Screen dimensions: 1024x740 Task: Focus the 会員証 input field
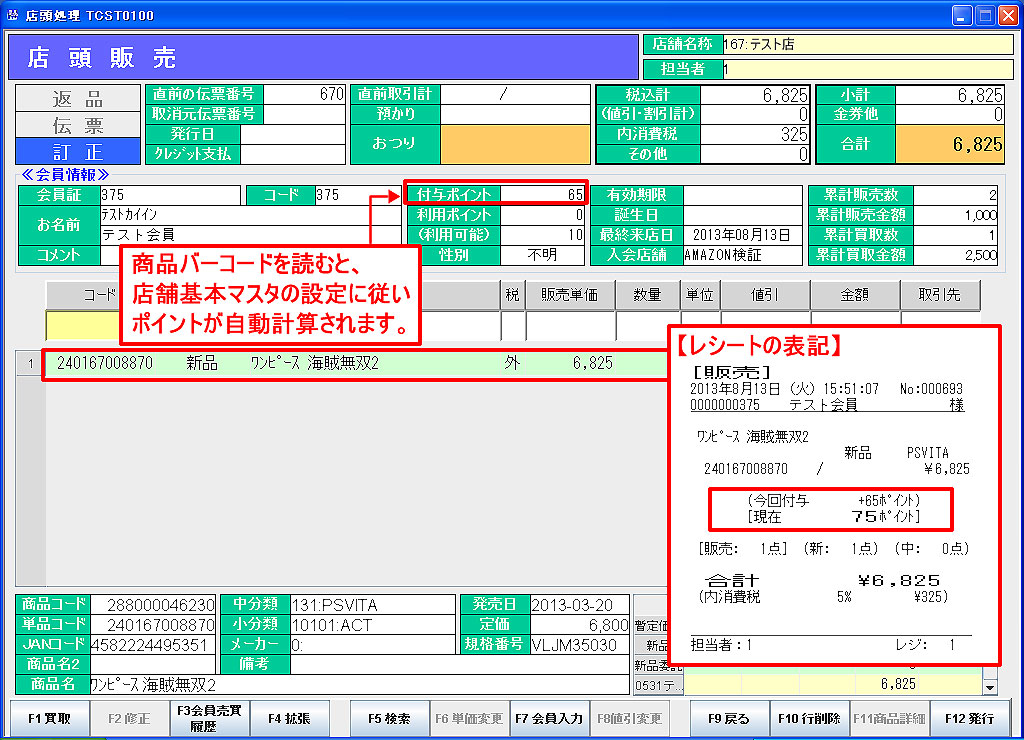click(169, 195)
